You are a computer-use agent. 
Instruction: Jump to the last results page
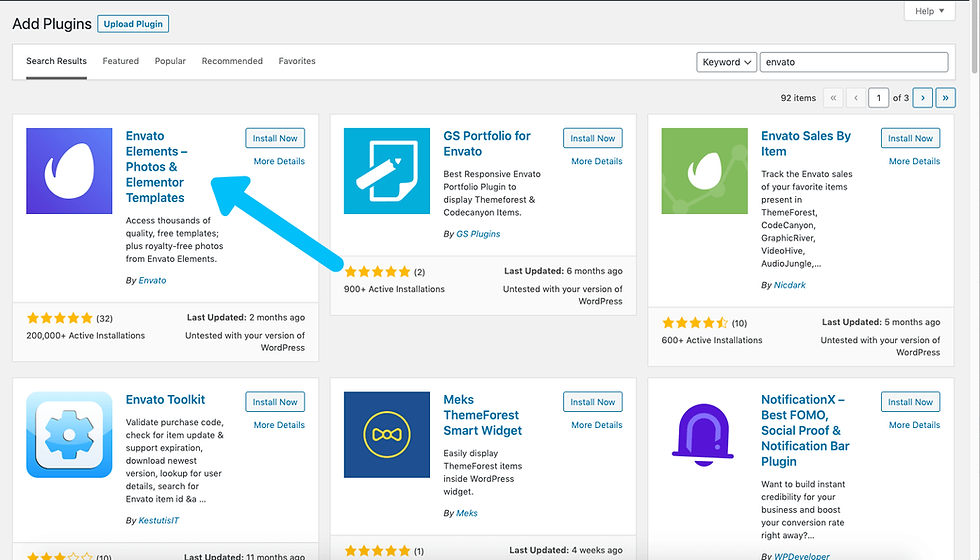coord(945,98)
